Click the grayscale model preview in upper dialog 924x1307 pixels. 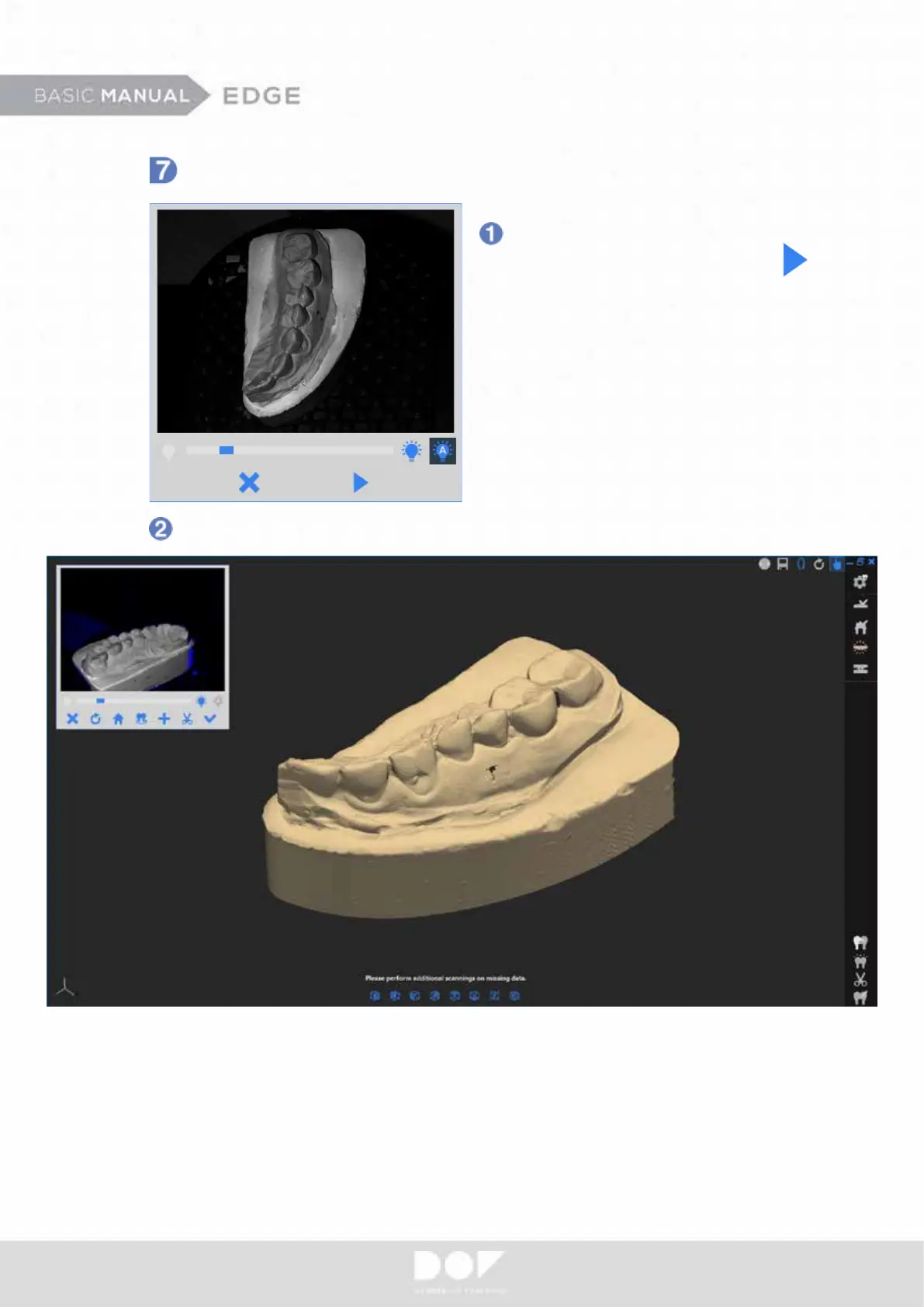click(x=306, y=321)
